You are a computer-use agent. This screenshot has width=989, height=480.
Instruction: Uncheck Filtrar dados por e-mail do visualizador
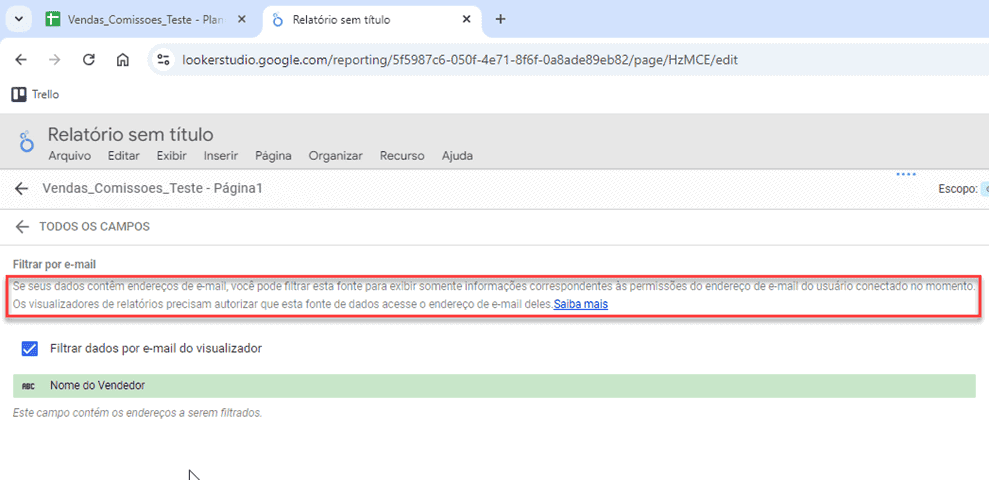tap(29, 348)
